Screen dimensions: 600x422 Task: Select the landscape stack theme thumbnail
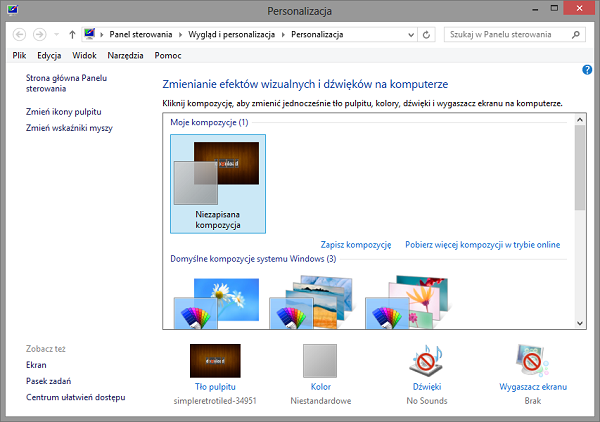click(311, 302)
